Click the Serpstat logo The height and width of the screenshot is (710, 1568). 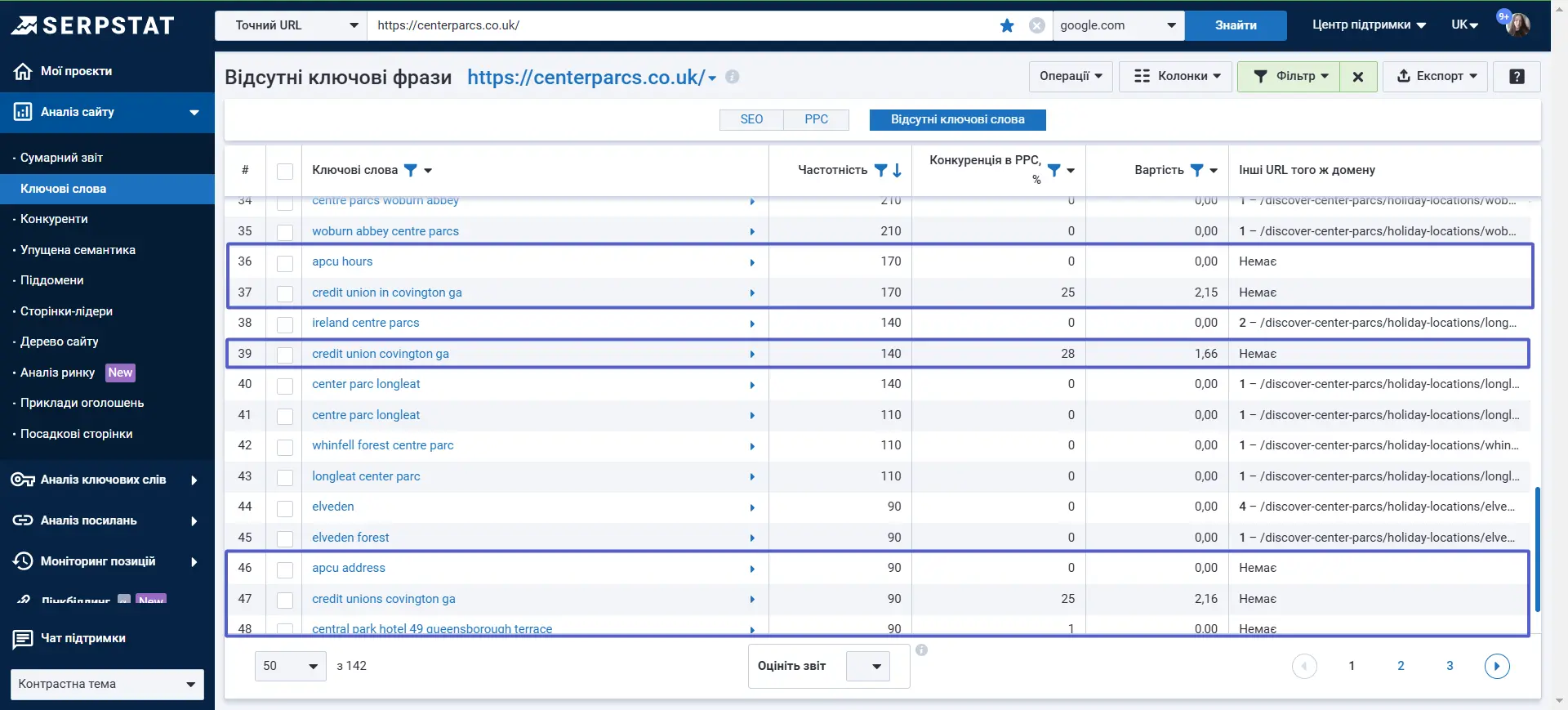point(92,25)
